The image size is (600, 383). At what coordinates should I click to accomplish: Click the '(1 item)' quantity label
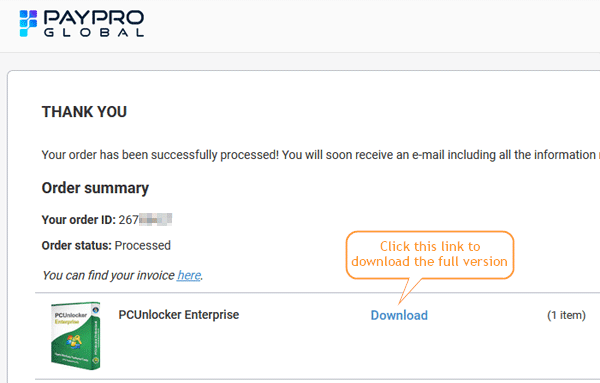[x=566, y=315]
